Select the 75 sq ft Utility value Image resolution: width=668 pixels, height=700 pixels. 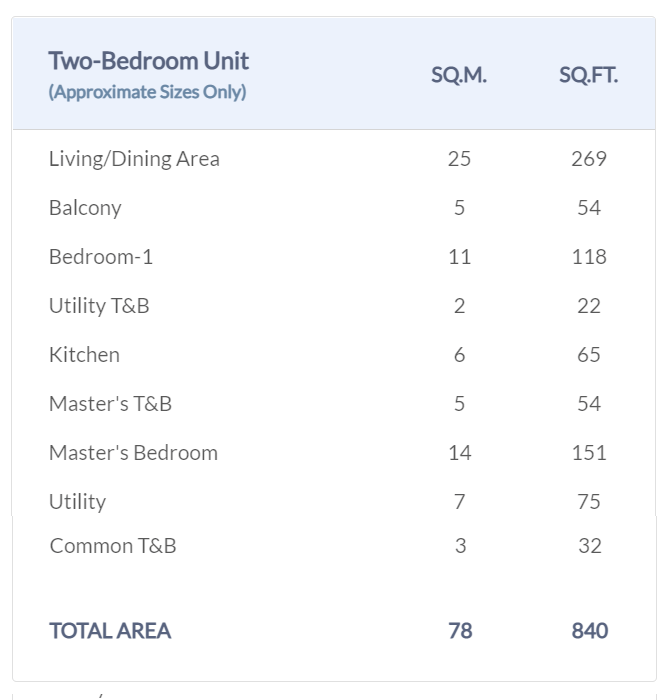coord(589,502)
